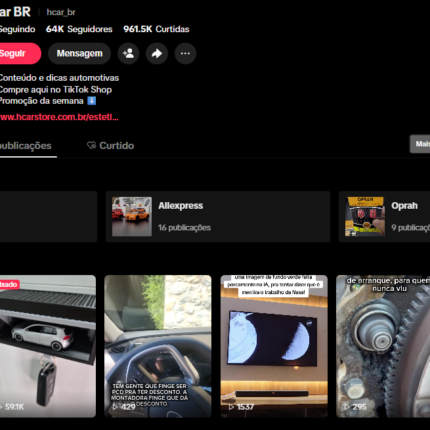Click the Aliexpress playlist title text
The image size is (430, 430).
(x=180, y=206)
